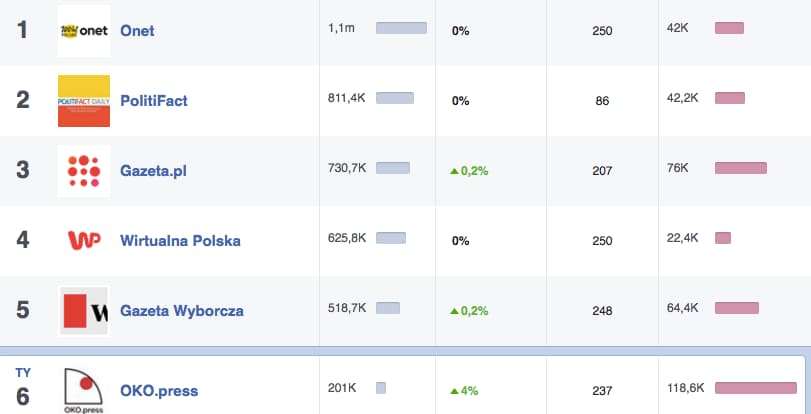Click the Onet page logo
811x414 pixels.
(84, 31)
